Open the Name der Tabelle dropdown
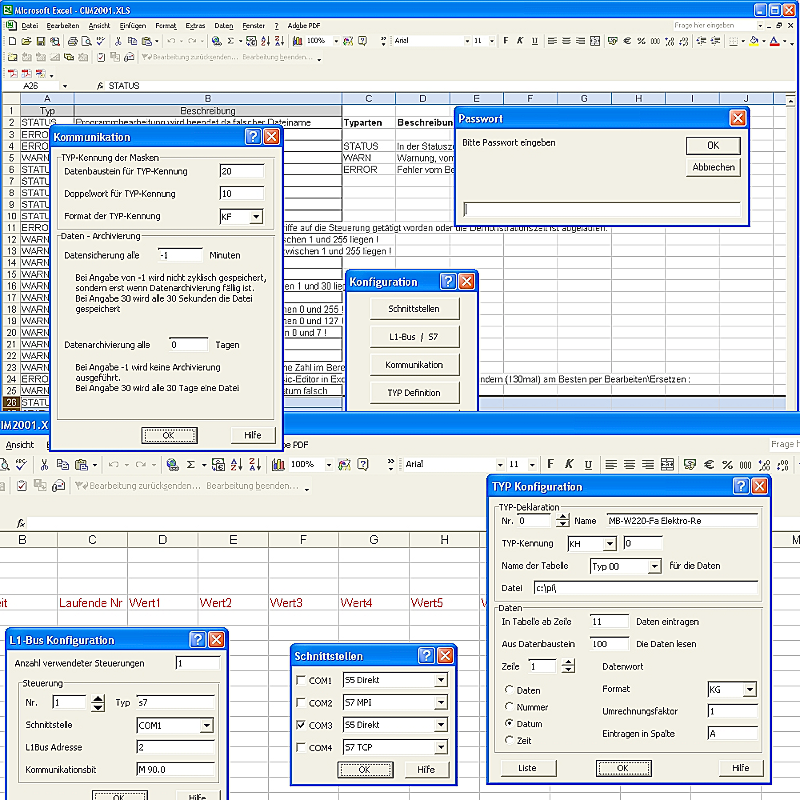 tap(654, 566)
